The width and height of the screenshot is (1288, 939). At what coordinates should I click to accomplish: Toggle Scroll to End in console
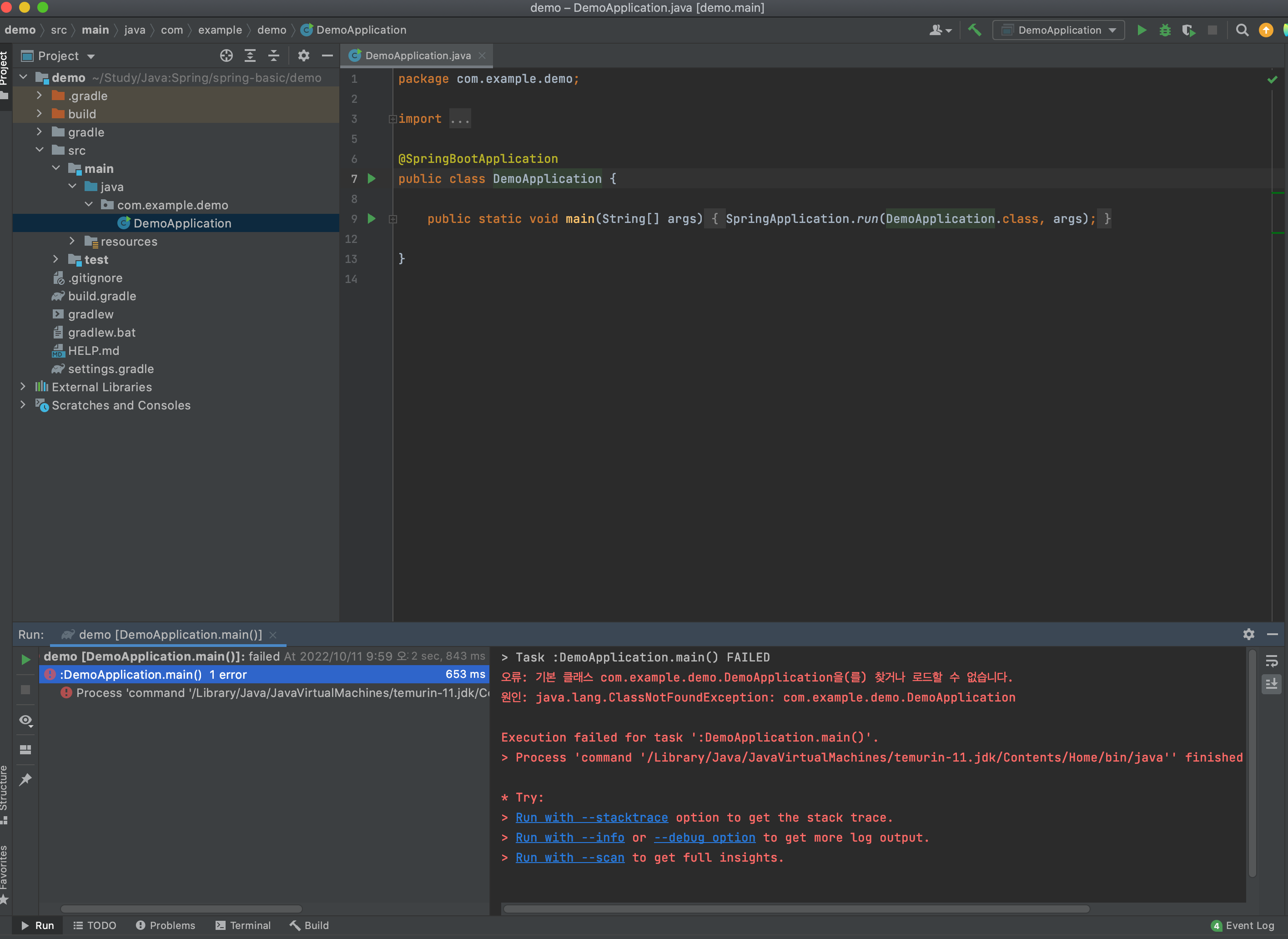click(1272, 684)
